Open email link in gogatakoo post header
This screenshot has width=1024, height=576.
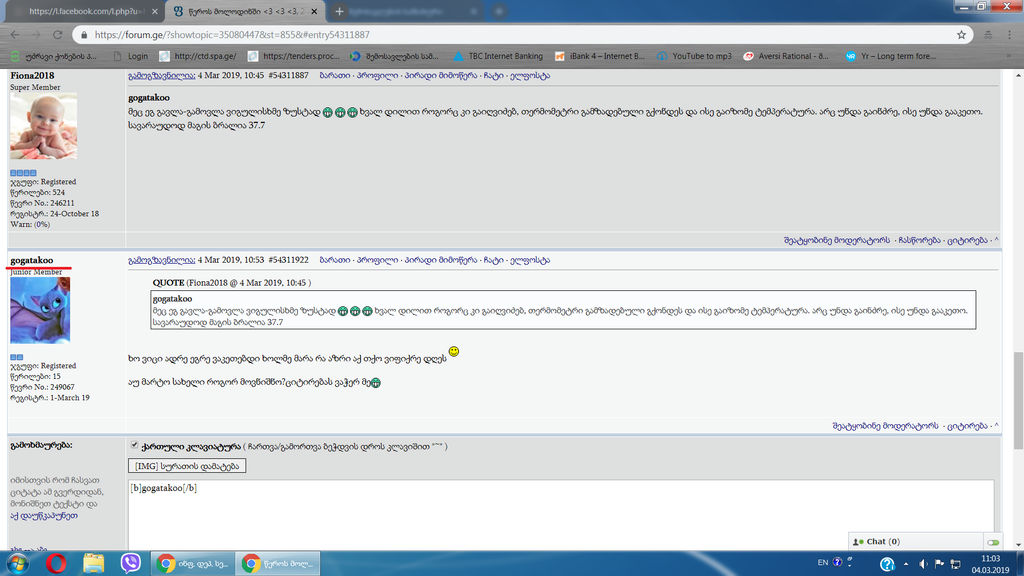coord(530,260)
